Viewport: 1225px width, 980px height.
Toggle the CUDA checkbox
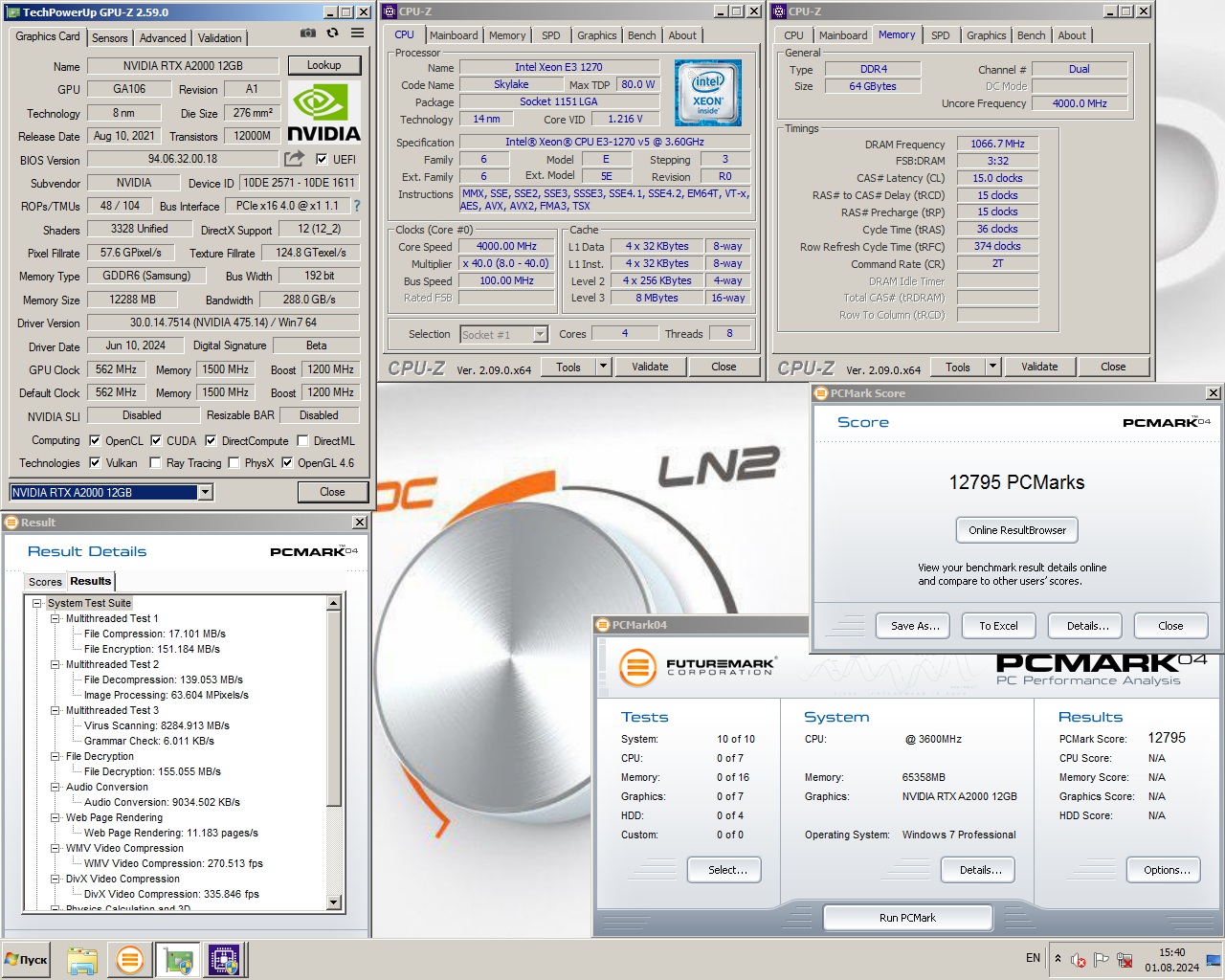[x=156, y=441]
